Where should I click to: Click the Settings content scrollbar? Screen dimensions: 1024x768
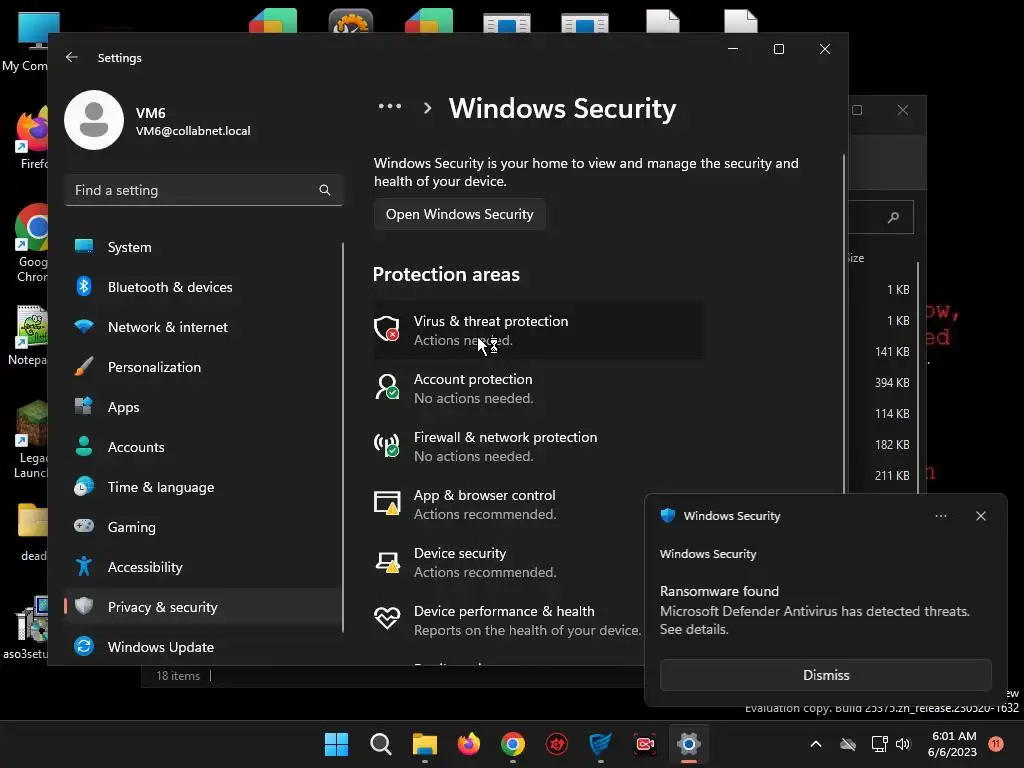point(844,323)
